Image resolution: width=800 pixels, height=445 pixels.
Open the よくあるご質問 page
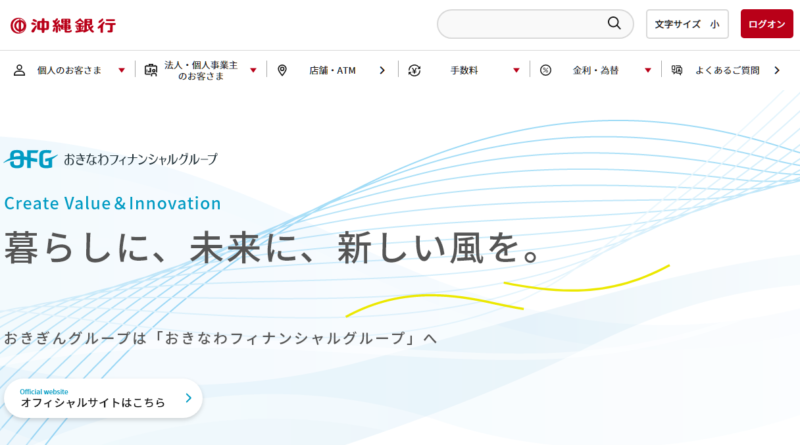coord(728,70)
